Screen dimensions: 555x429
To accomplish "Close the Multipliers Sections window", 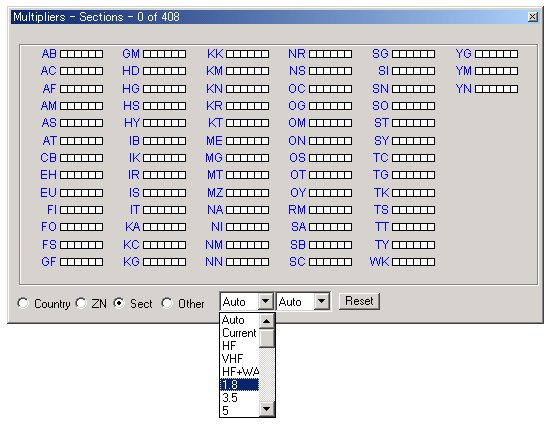I will 532,17.
